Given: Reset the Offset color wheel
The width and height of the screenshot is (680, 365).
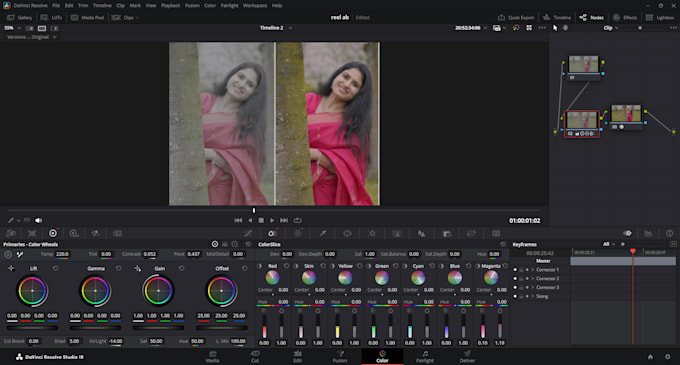Looking at the screenshot, I should coord(245,268).
